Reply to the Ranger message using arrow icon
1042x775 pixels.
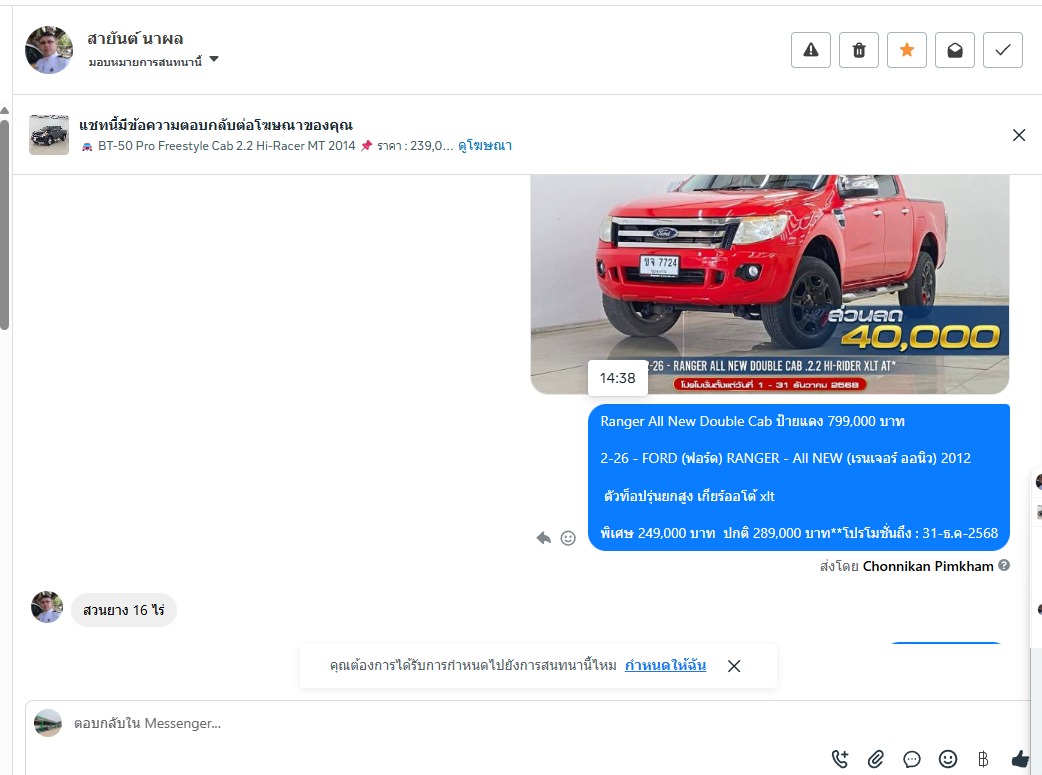544,538
